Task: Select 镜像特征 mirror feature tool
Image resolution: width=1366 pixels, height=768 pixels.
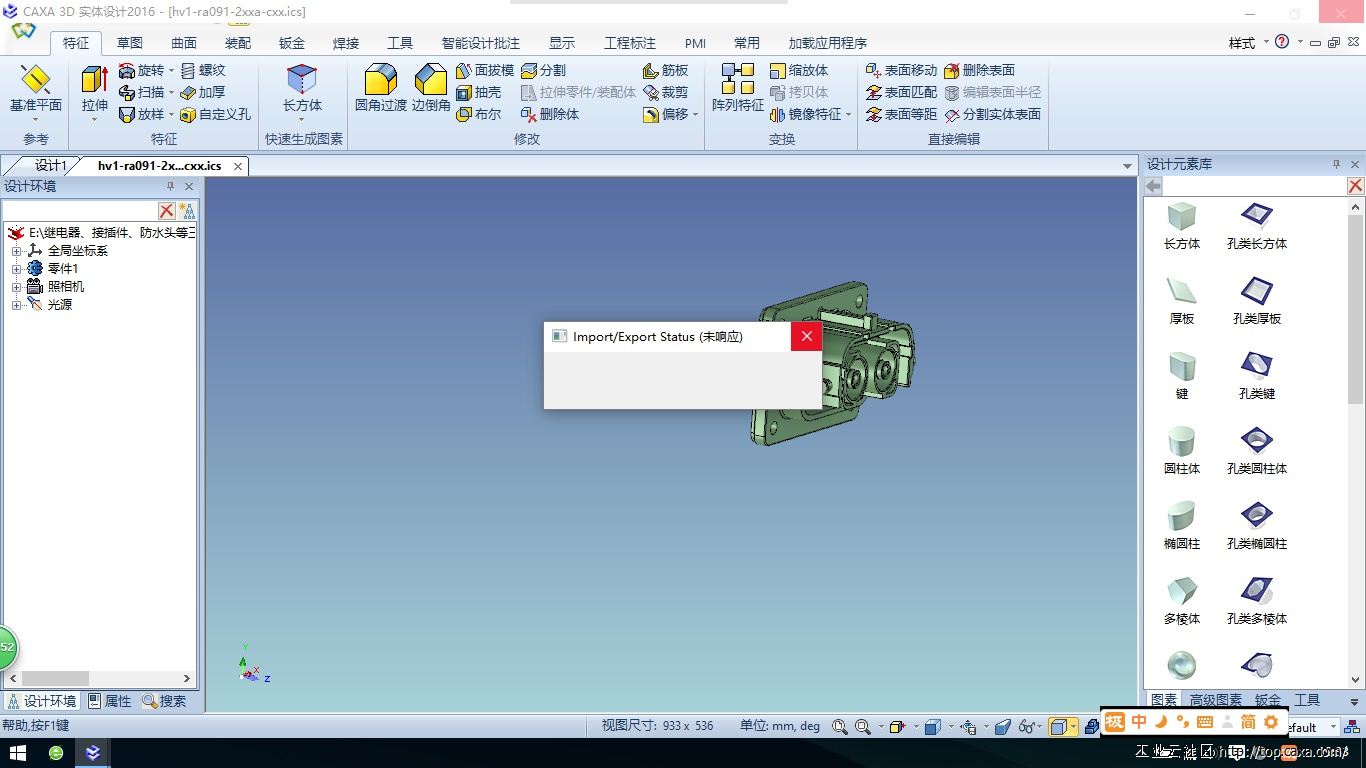Action: [x=806, y=114]
